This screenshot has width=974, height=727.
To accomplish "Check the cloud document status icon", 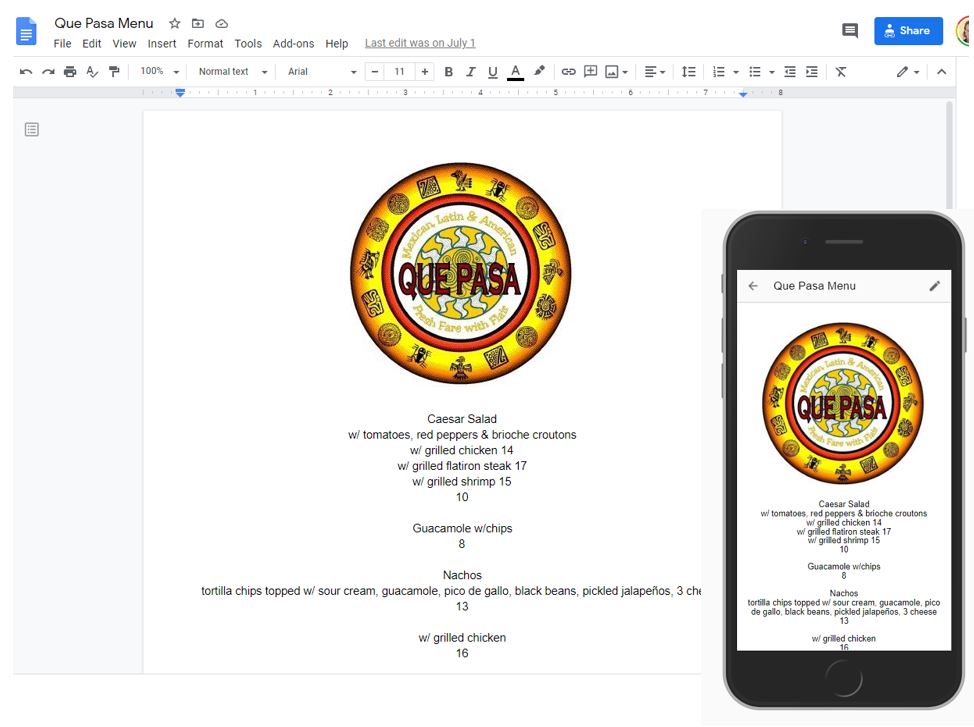I will [x=222, y=24].
